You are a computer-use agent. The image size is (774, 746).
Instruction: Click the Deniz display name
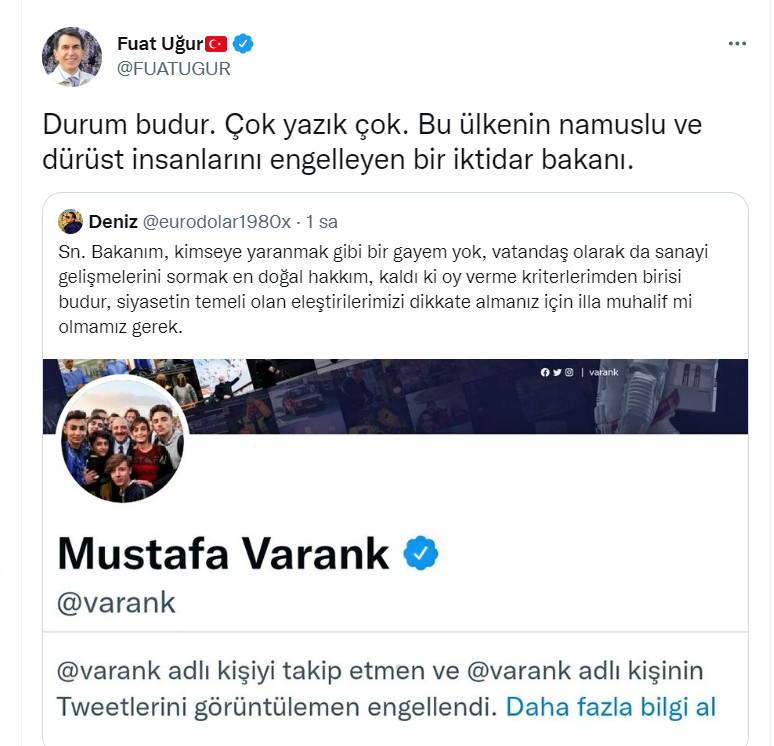(113, 222)
